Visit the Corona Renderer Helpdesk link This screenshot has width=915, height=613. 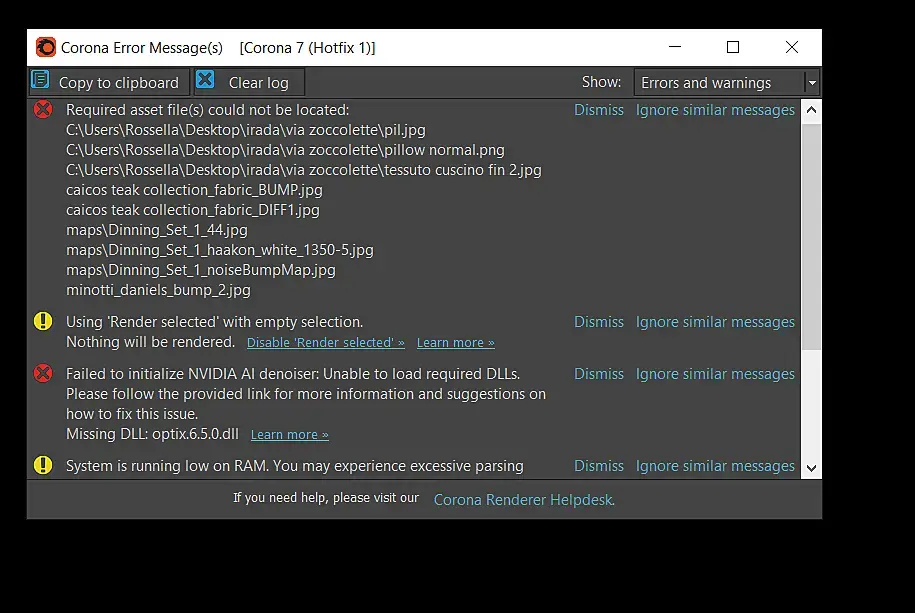(524, 500)
